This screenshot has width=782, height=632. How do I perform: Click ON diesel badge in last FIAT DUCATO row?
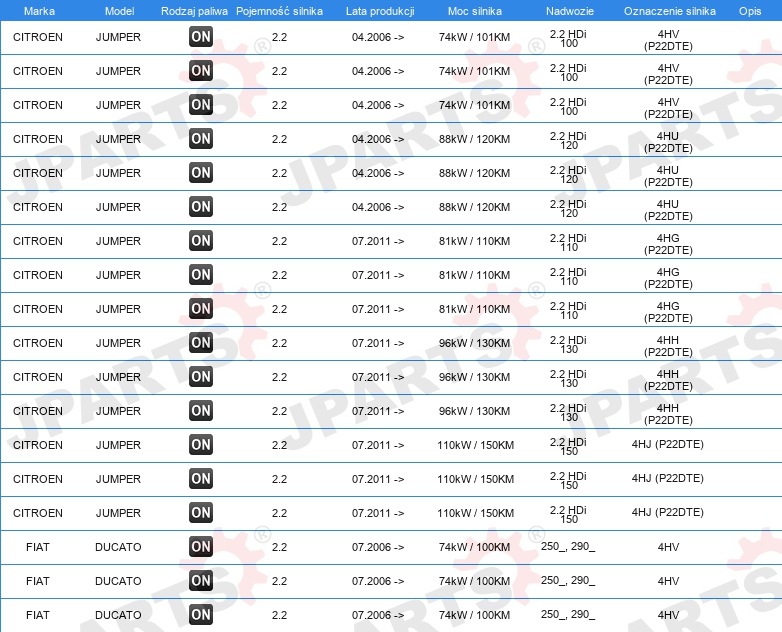click(x=201, y=614)
